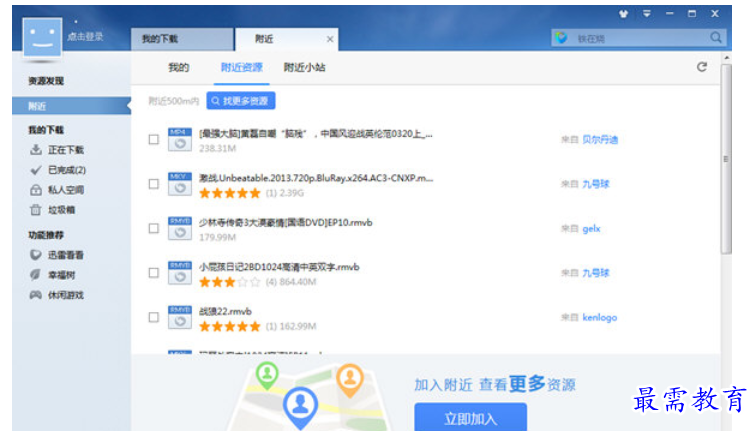Select 附近 in the left sidebar

point(71,106)
